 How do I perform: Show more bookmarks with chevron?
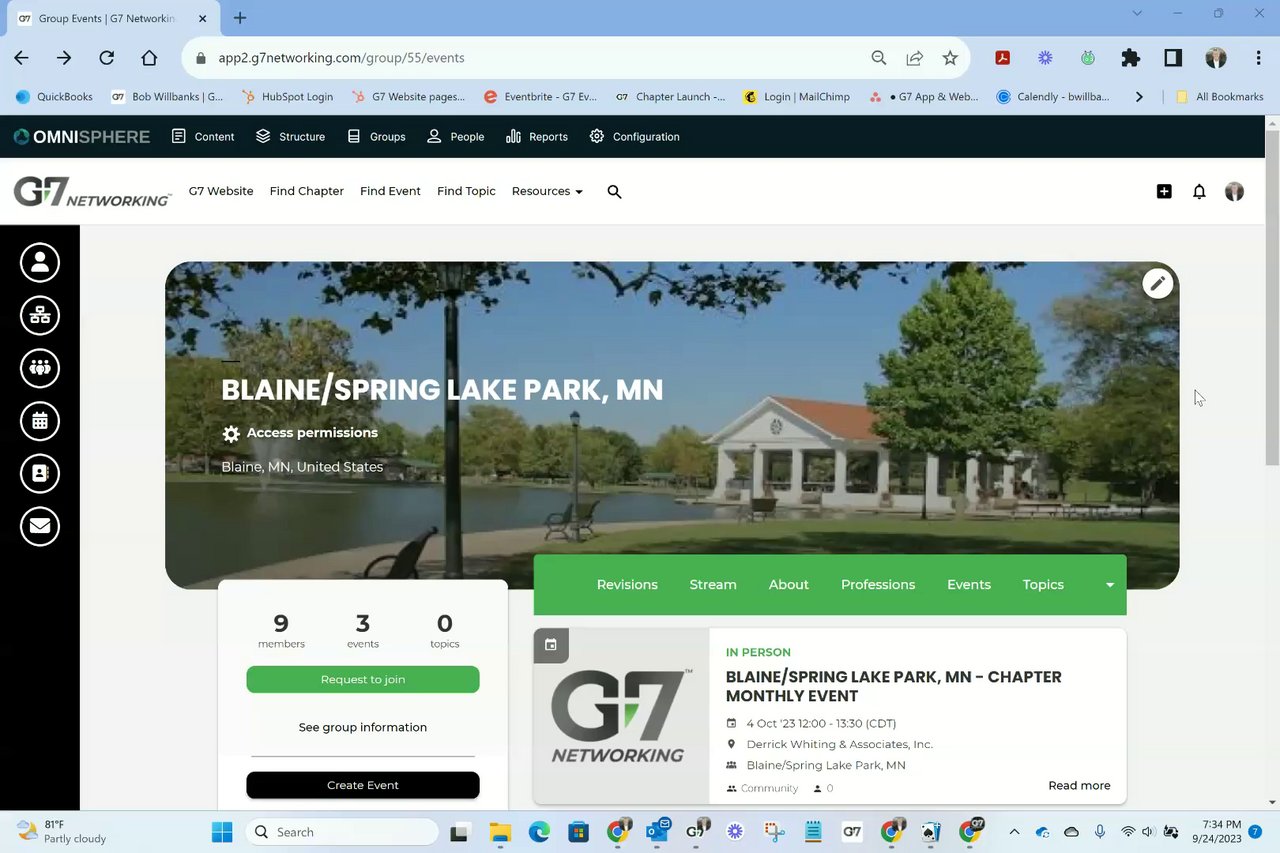(1139, 97)
